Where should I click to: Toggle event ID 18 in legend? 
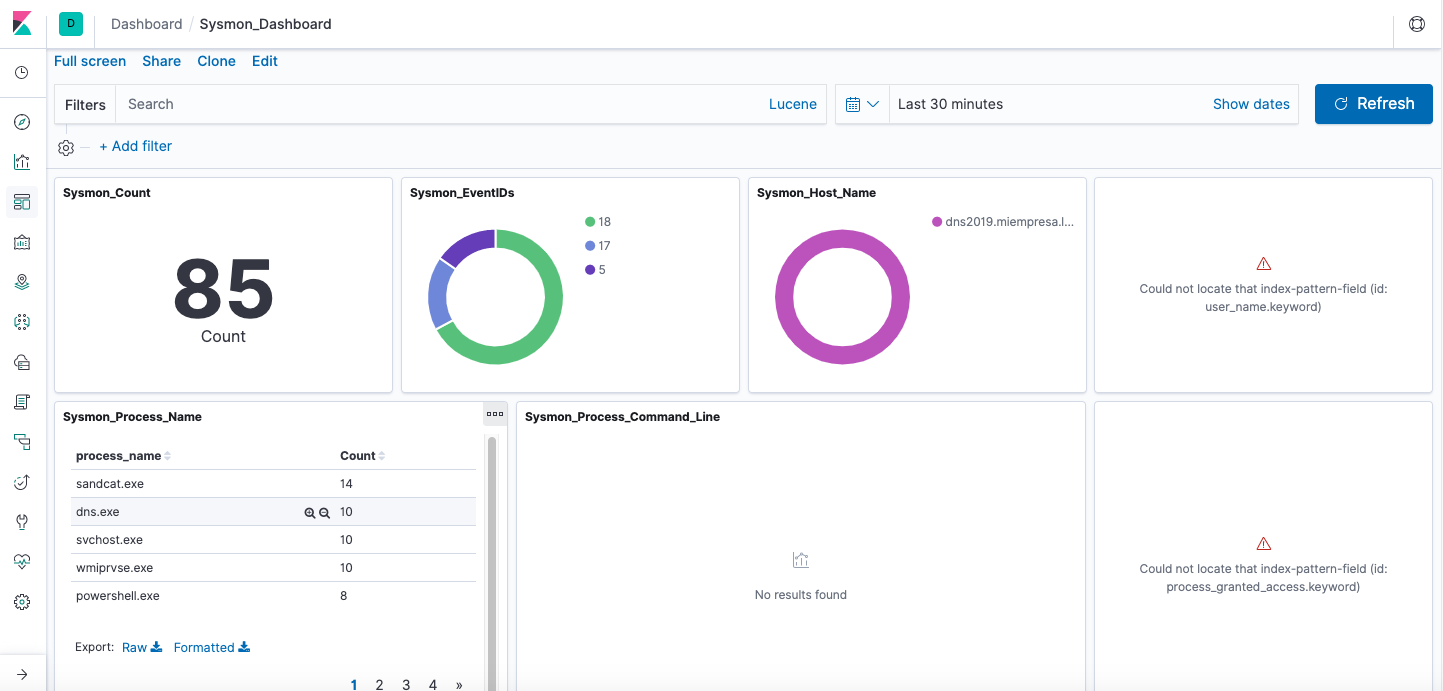pos(598,222)
